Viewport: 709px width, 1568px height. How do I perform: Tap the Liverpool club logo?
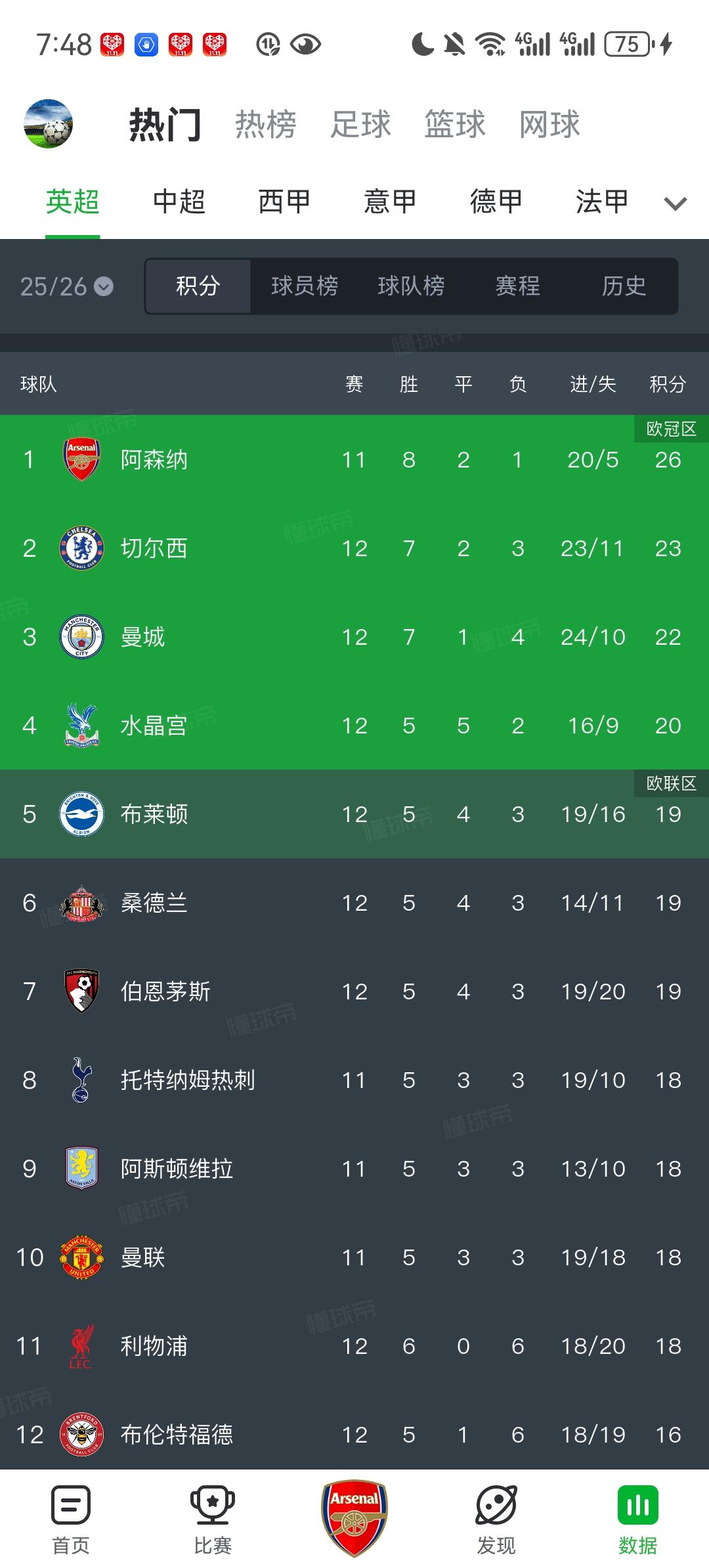(81, 1346)
